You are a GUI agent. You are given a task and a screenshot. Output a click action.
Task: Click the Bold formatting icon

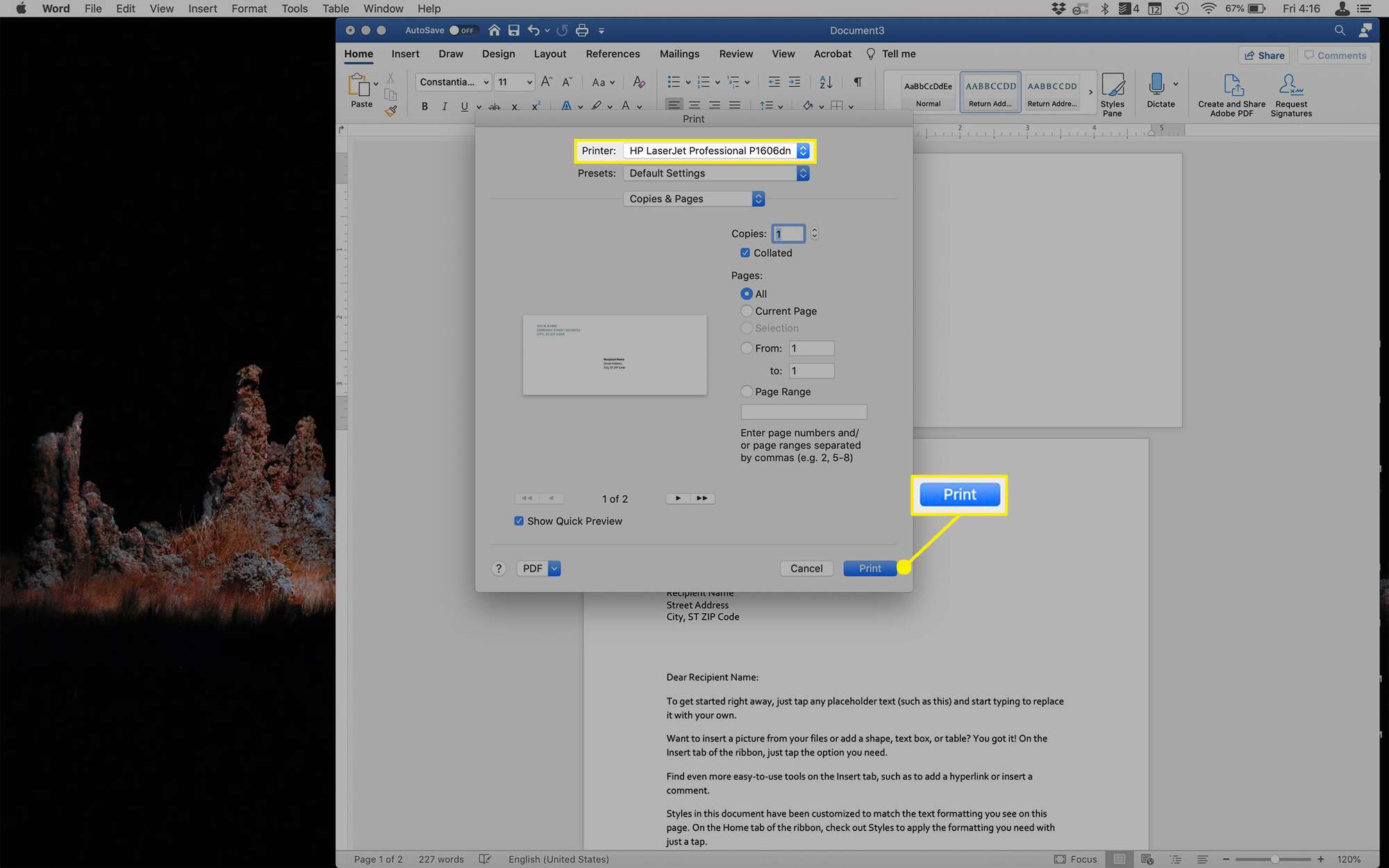[x=423, y=105]
